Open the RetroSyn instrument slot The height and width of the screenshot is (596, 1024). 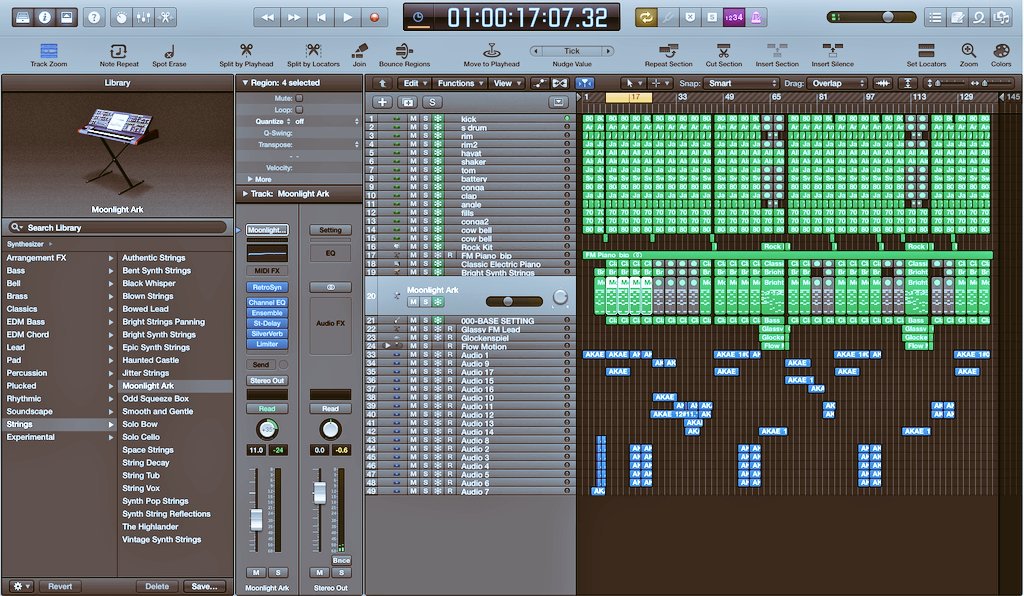[267, 287]
